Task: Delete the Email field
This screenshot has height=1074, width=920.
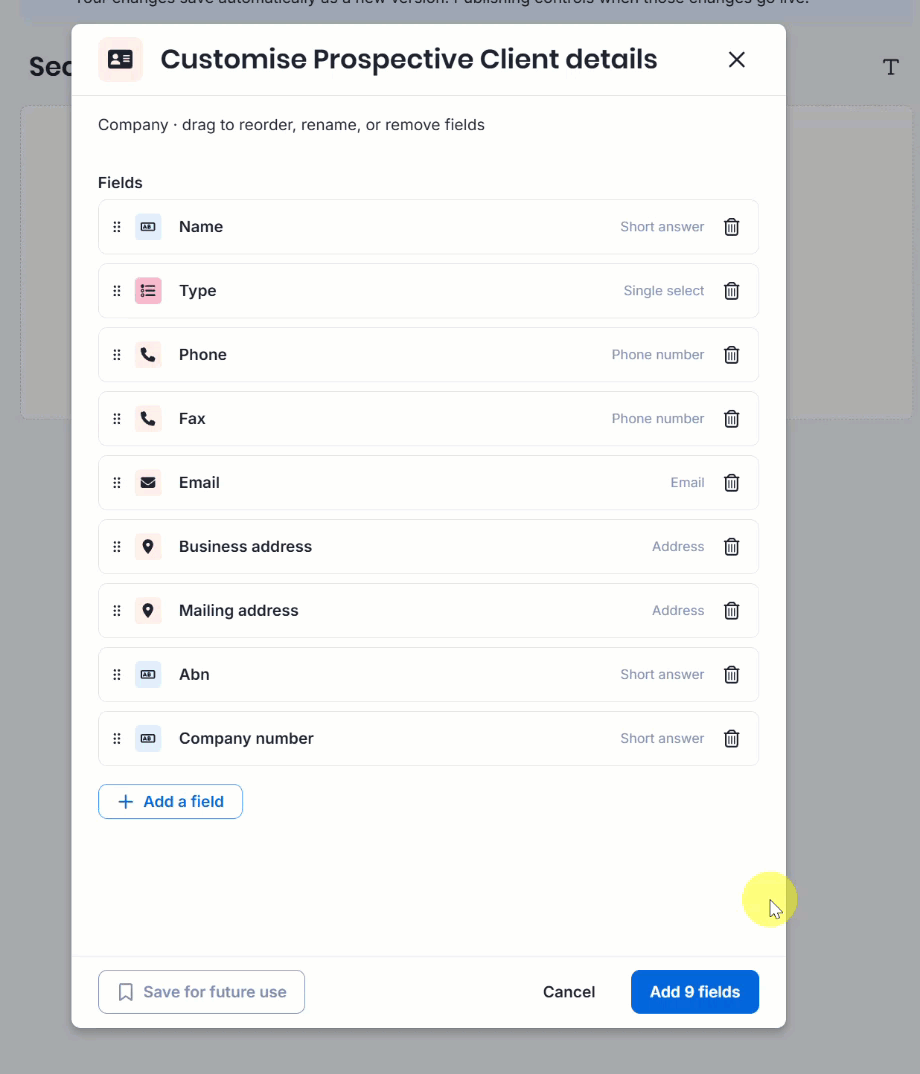Action: (x=732, y=482)
